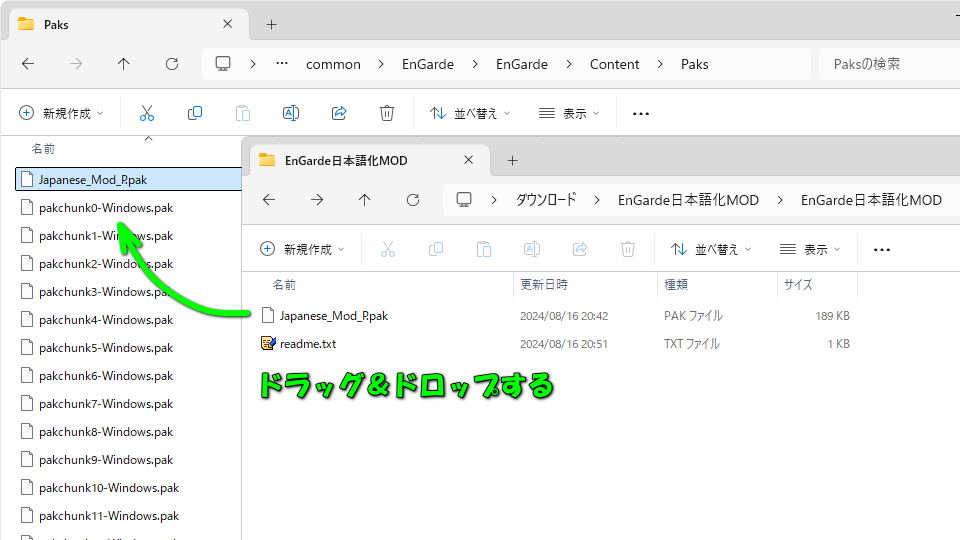The width and height of the screenshot is (960, 540).
Task: Close the EnGarde日本語化MOD tab
Action: pos(469,160)
